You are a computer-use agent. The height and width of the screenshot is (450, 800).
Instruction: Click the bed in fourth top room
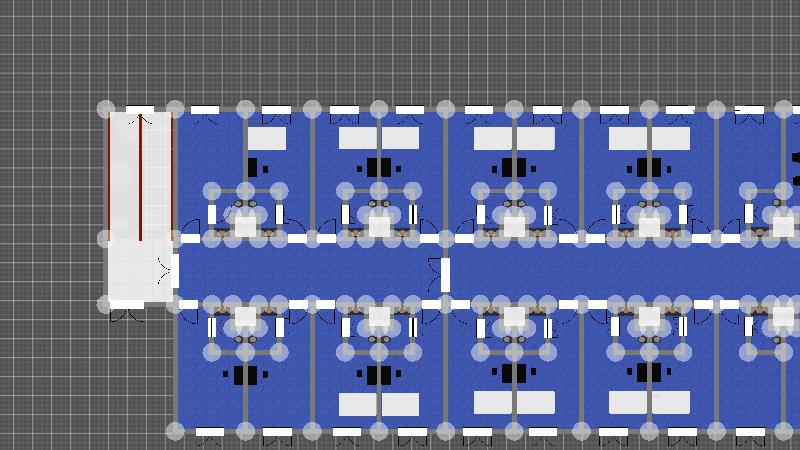point(649,138)
